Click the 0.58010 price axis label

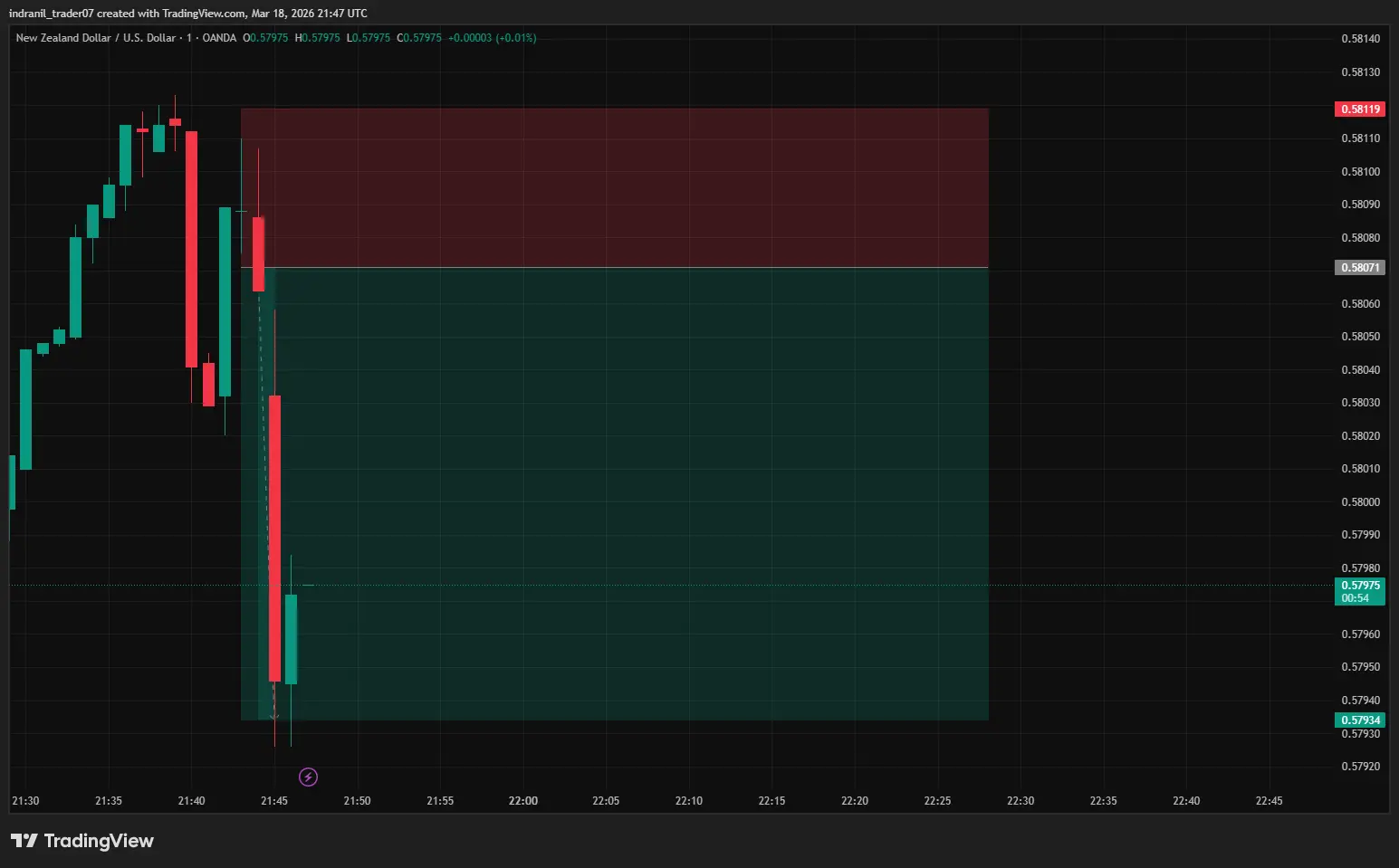tap(1360, 469)
